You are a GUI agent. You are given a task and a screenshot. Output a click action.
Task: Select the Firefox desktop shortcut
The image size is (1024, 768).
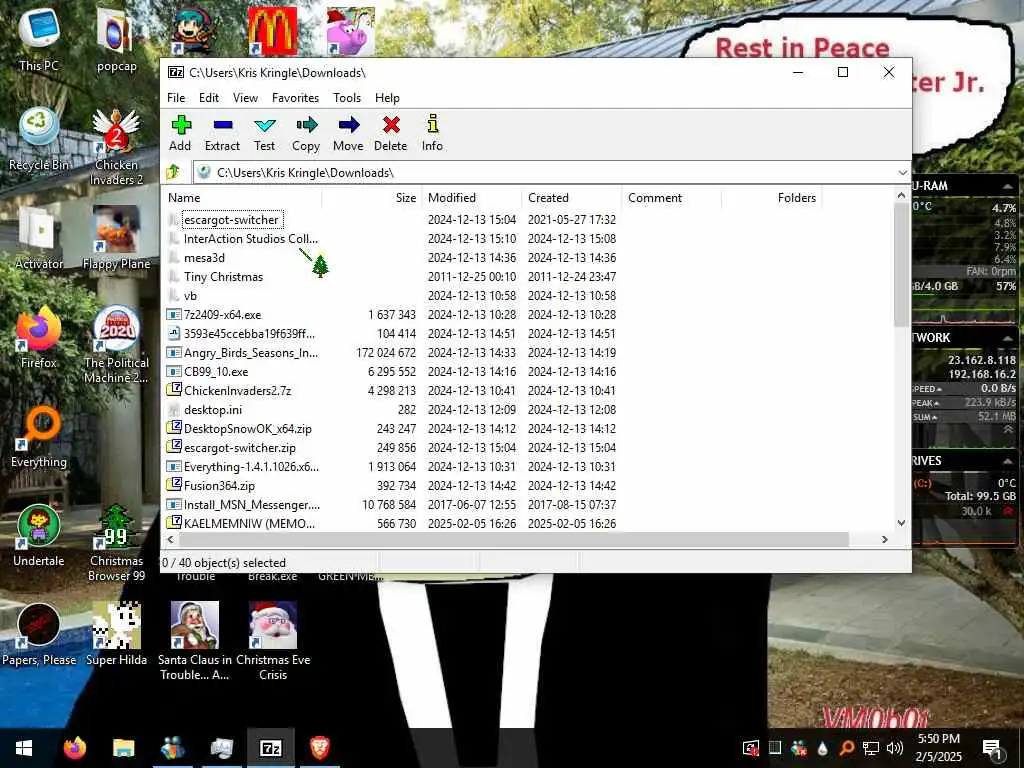pyautogui.click(x=39, y=337)
